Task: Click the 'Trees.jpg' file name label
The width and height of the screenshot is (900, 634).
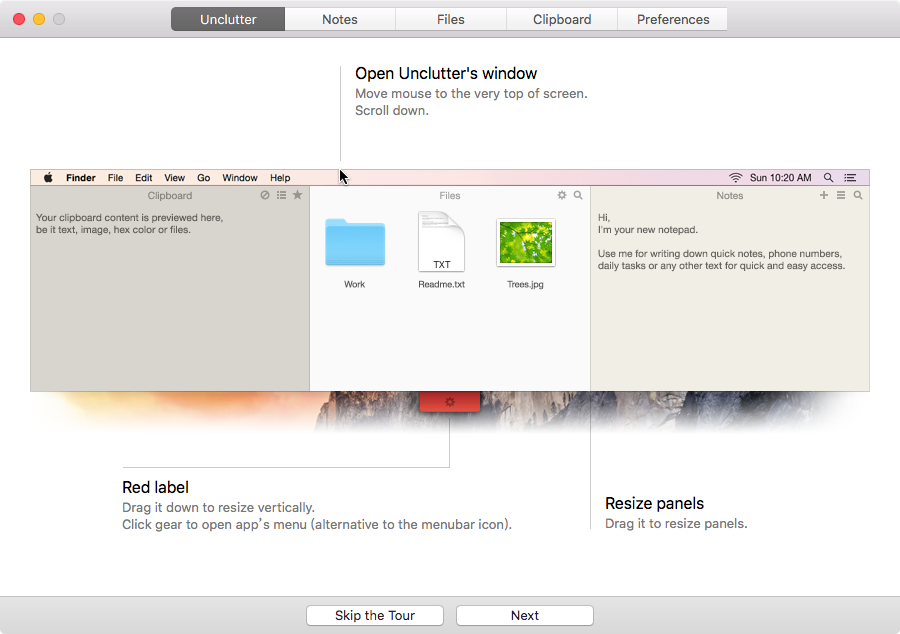Action: point(525,284)
